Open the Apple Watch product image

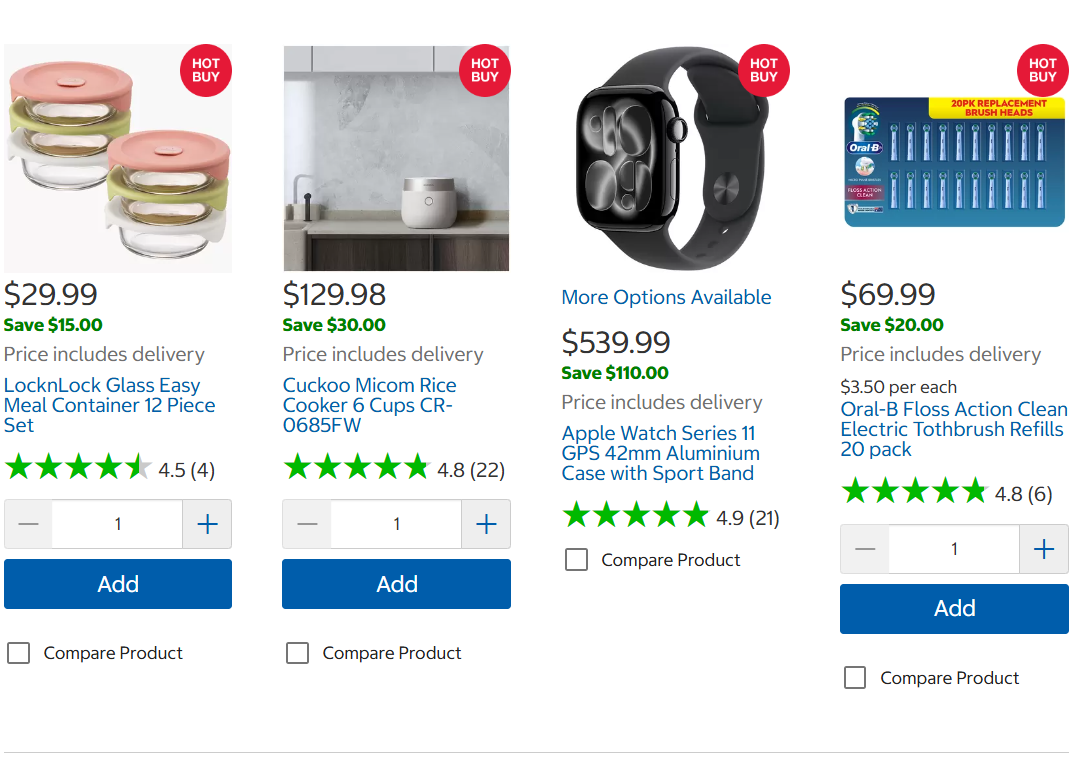(x=665, y=160)
